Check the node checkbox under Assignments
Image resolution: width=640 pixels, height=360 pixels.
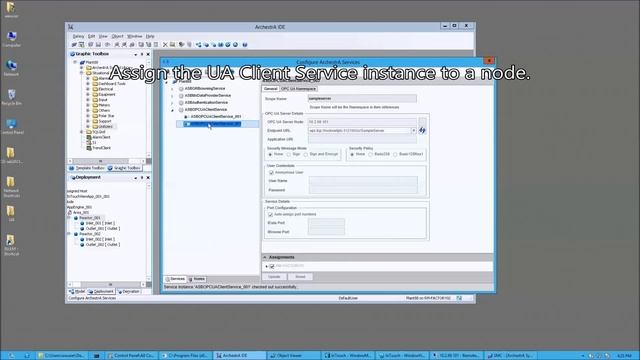[272, 266]
